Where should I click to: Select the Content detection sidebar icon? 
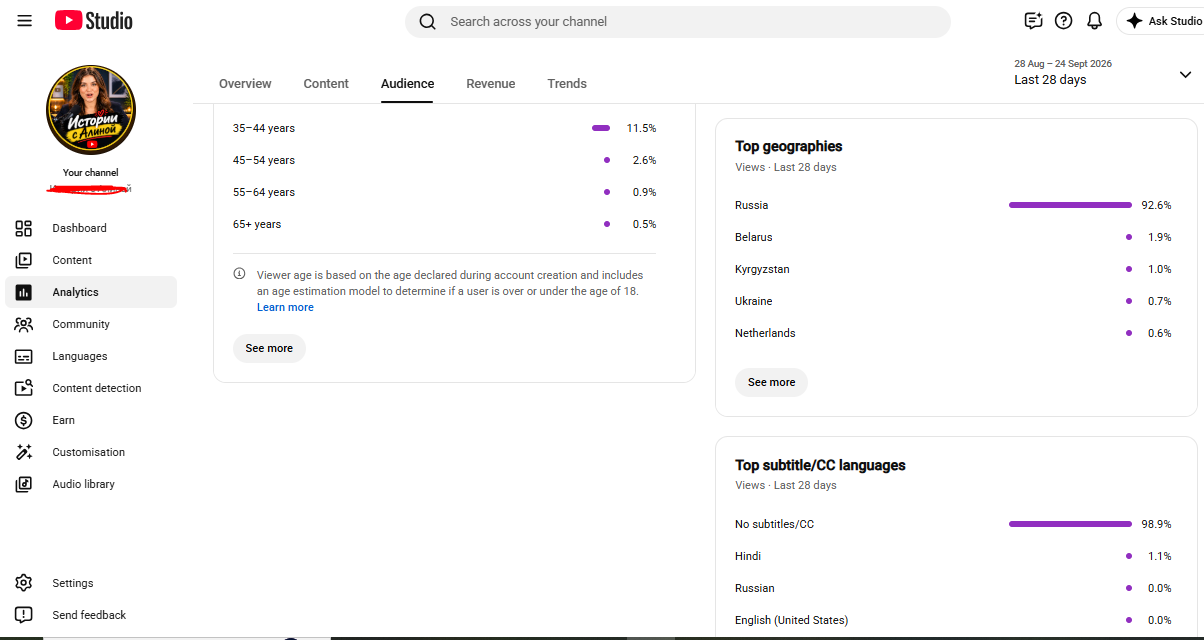[24, 388]
